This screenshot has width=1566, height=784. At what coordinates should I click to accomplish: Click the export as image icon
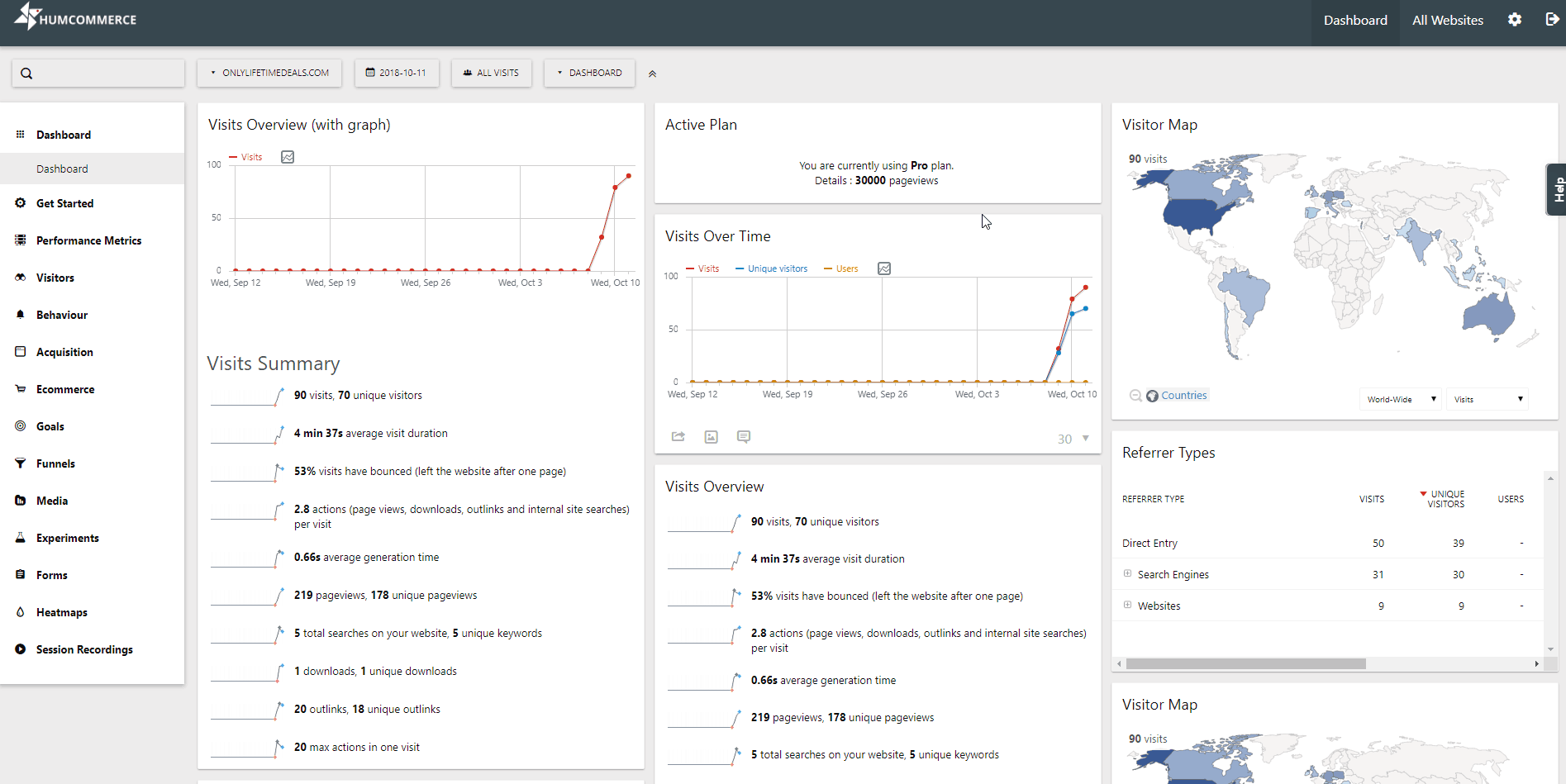(x=711, y=437)
